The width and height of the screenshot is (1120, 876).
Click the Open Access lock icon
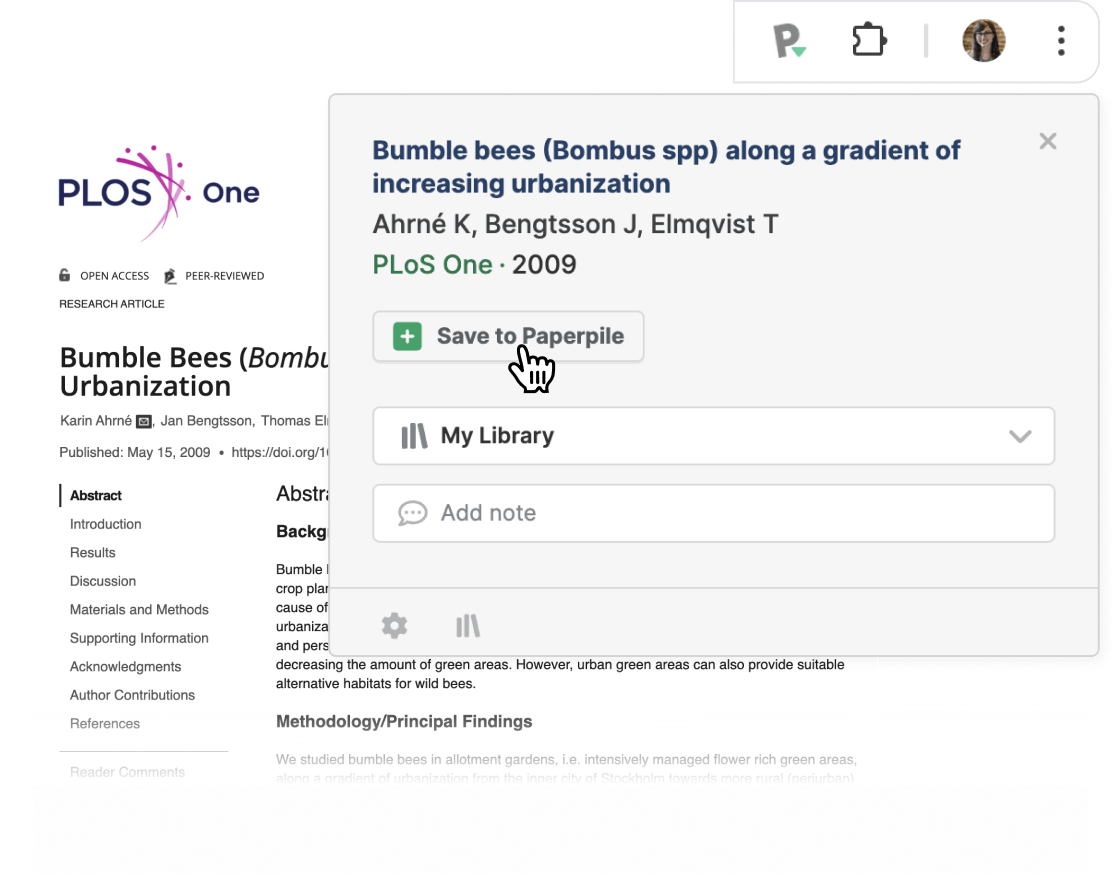click(x=64, y=275)
